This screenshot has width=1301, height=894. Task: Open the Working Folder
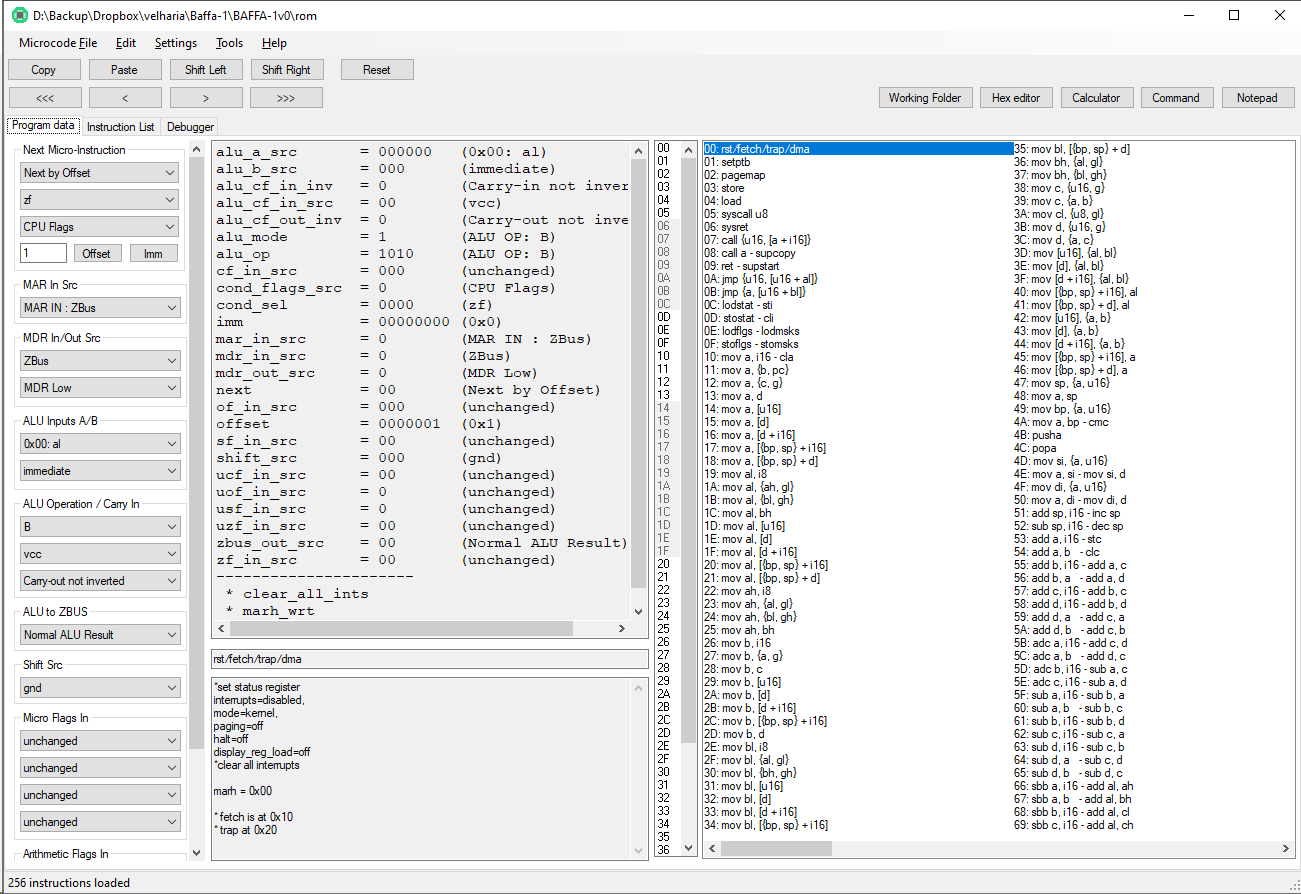(x=925, y=98)
